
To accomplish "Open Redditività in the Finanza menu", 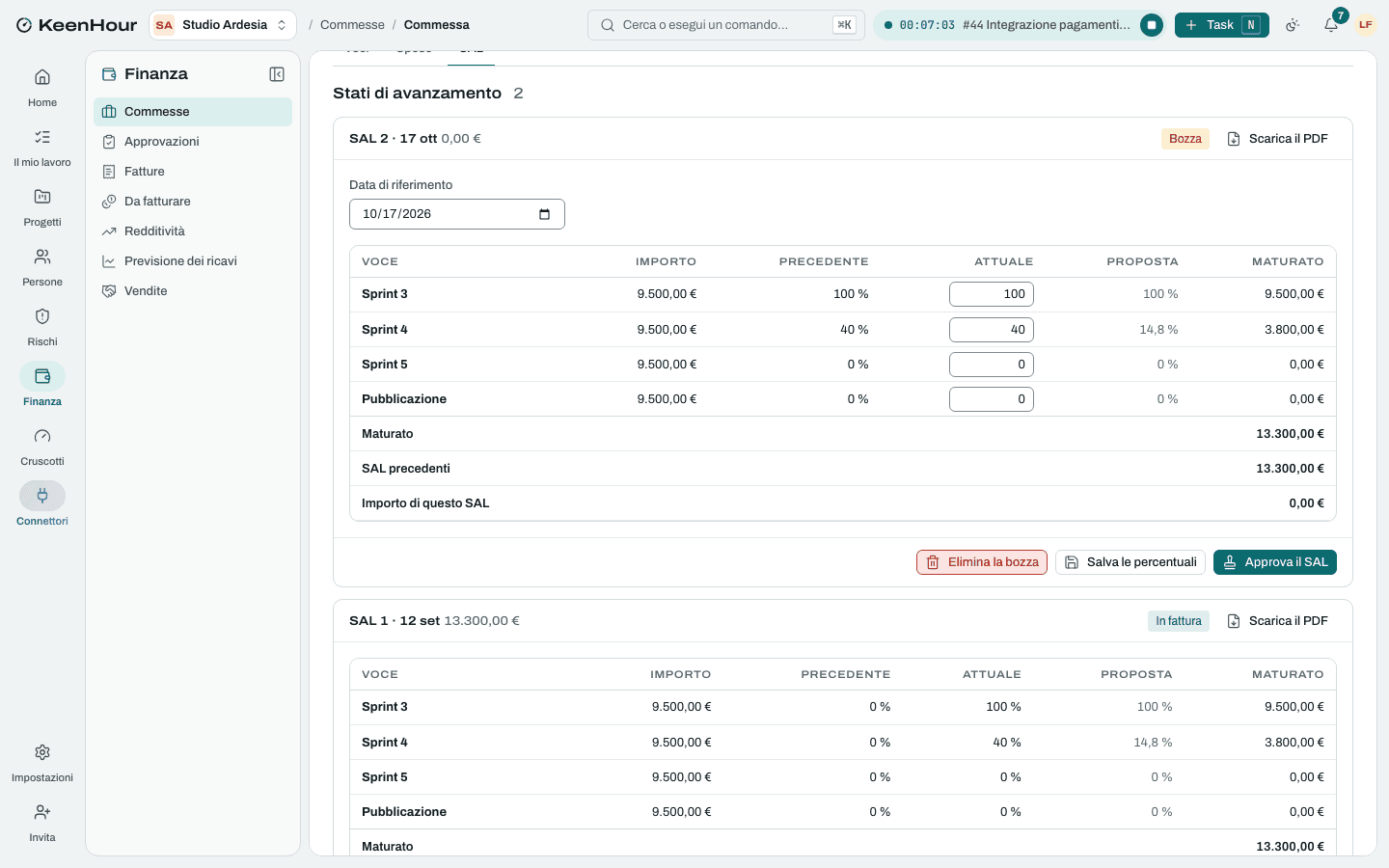I will pyautogui.click(x=193, y=231).
